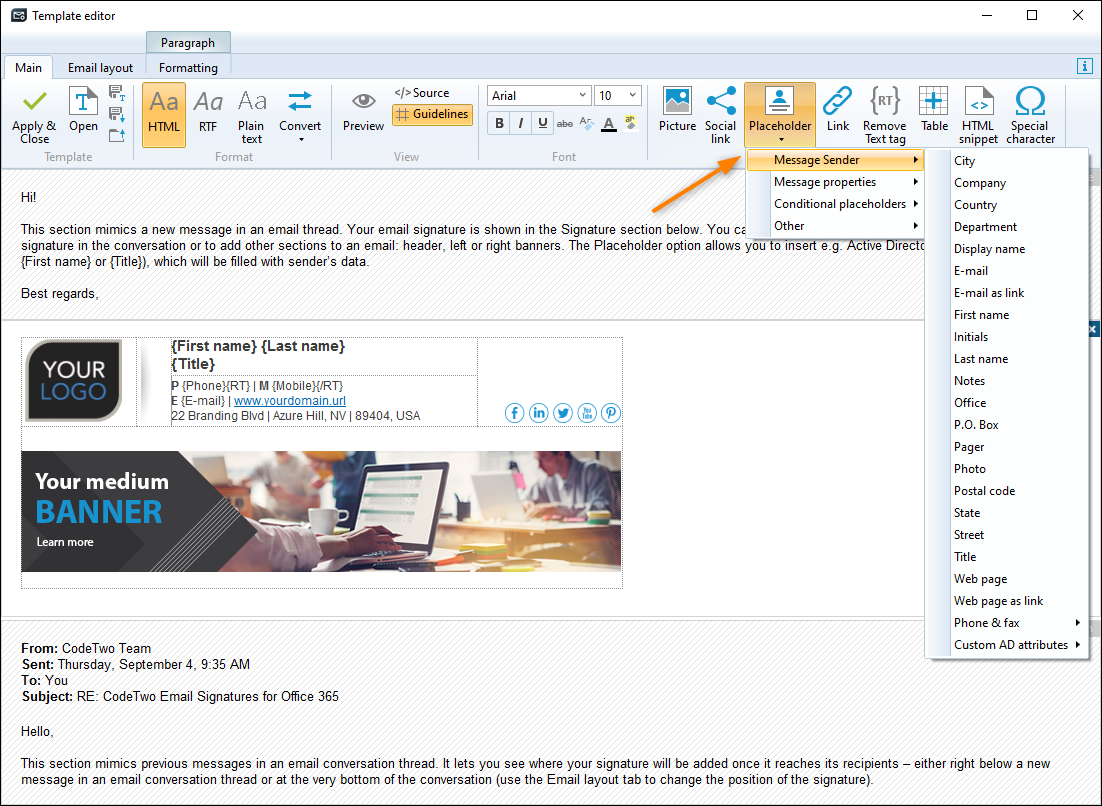Choose the font color button
Screen dimensions: 1102x806
609,124
